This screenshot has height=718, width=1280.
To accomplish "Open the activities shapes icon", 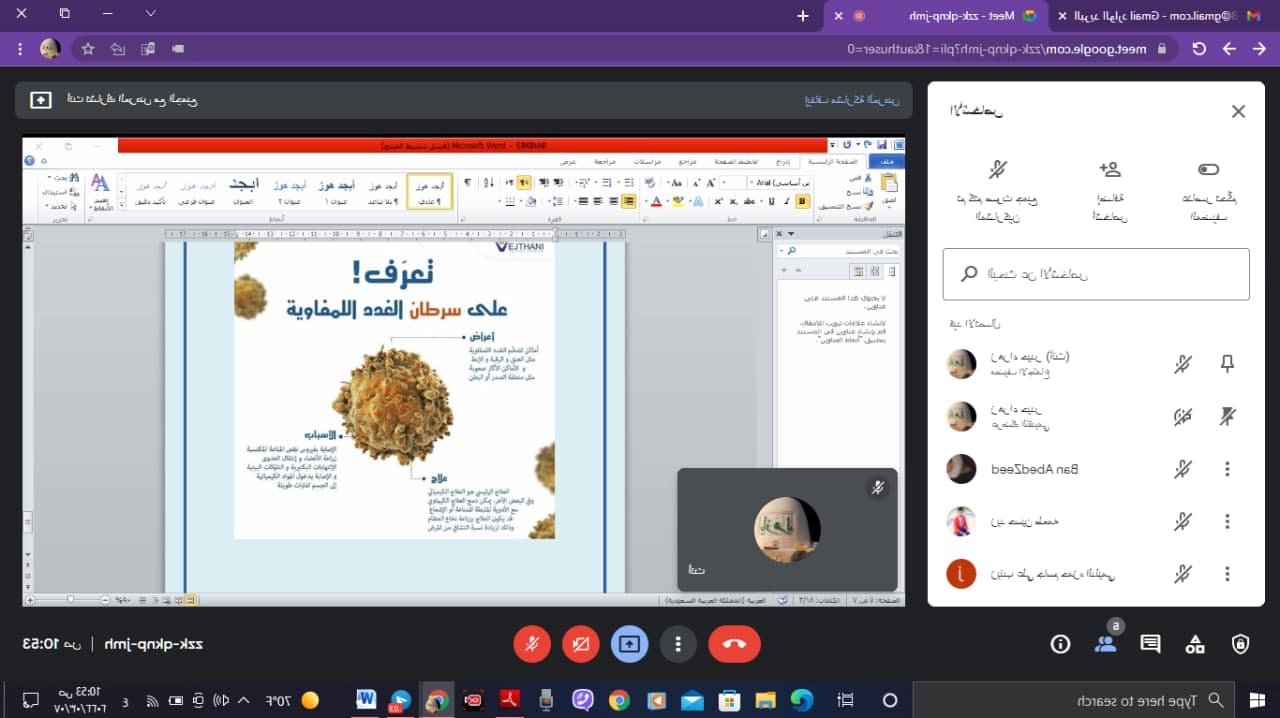I will pyautogui.click(x=1195, y=644).
